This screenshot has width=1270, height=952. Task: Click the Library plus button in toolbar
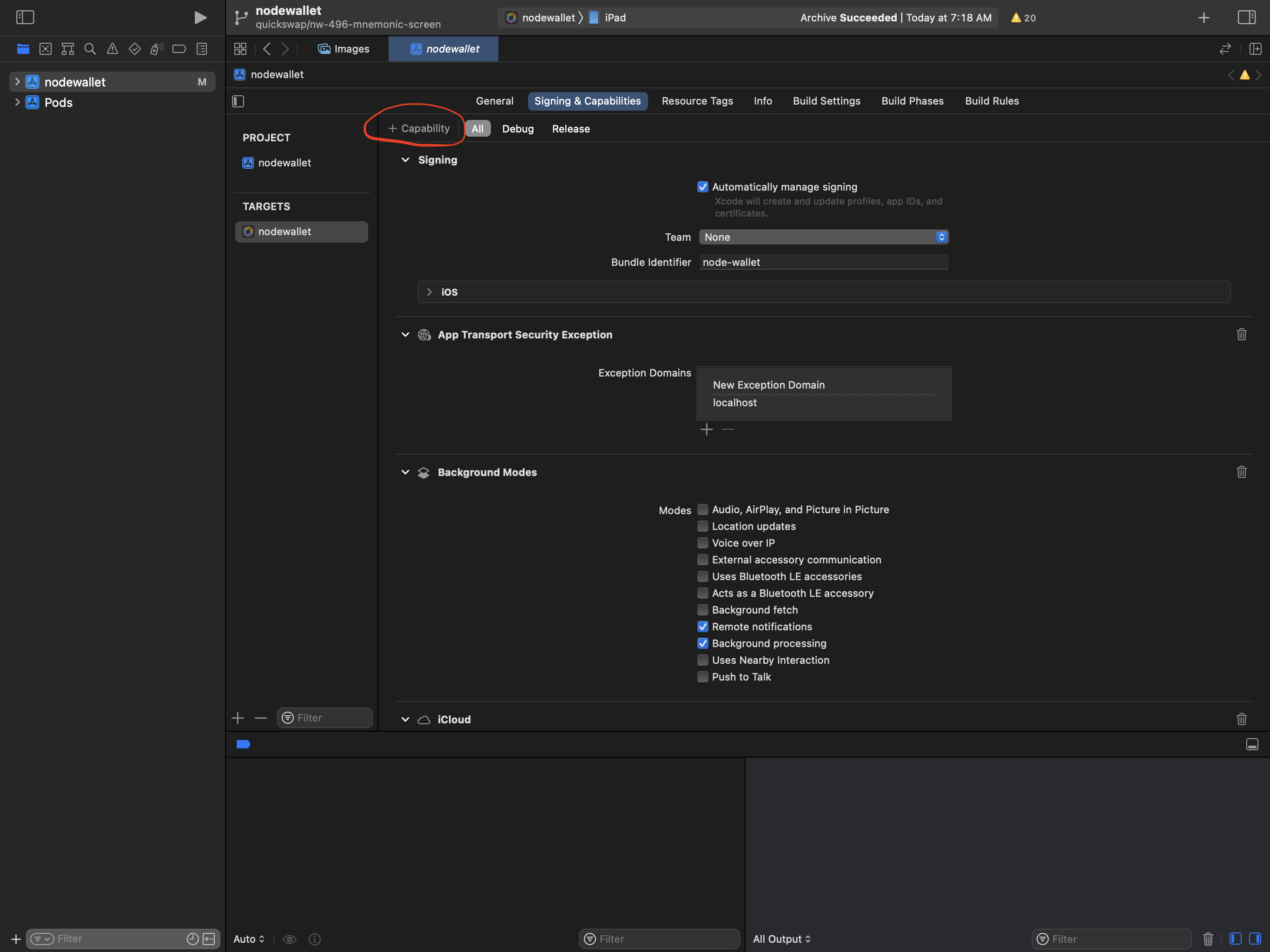[1204, 18]
